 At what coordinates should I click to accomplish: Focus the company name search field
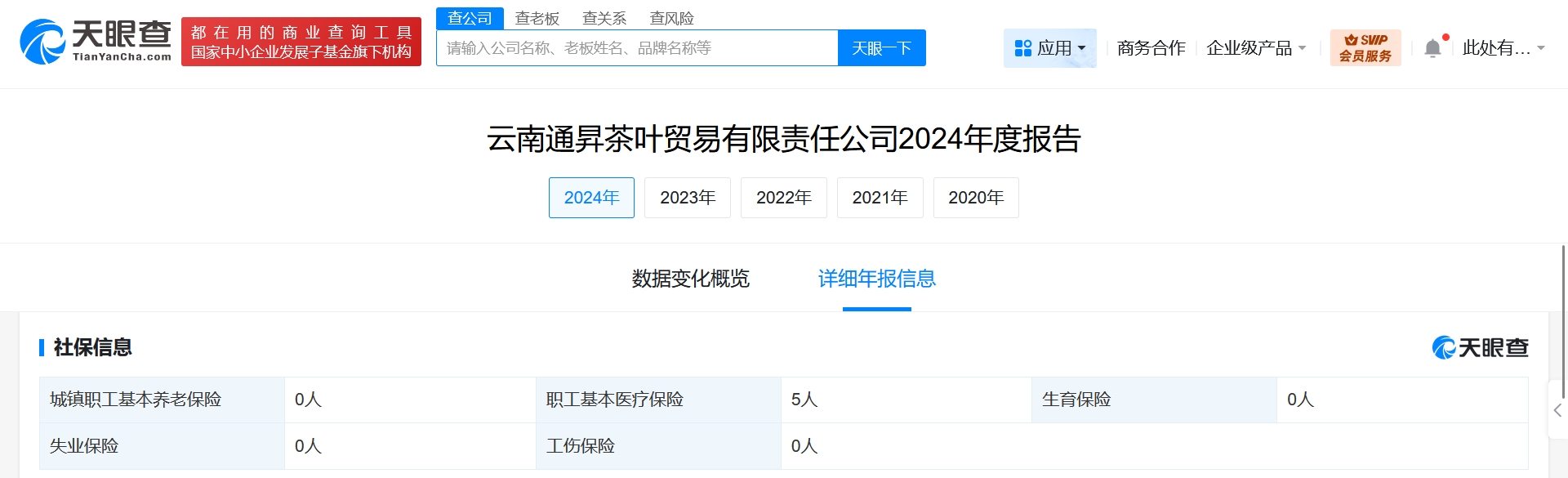(x=637, y=48)
